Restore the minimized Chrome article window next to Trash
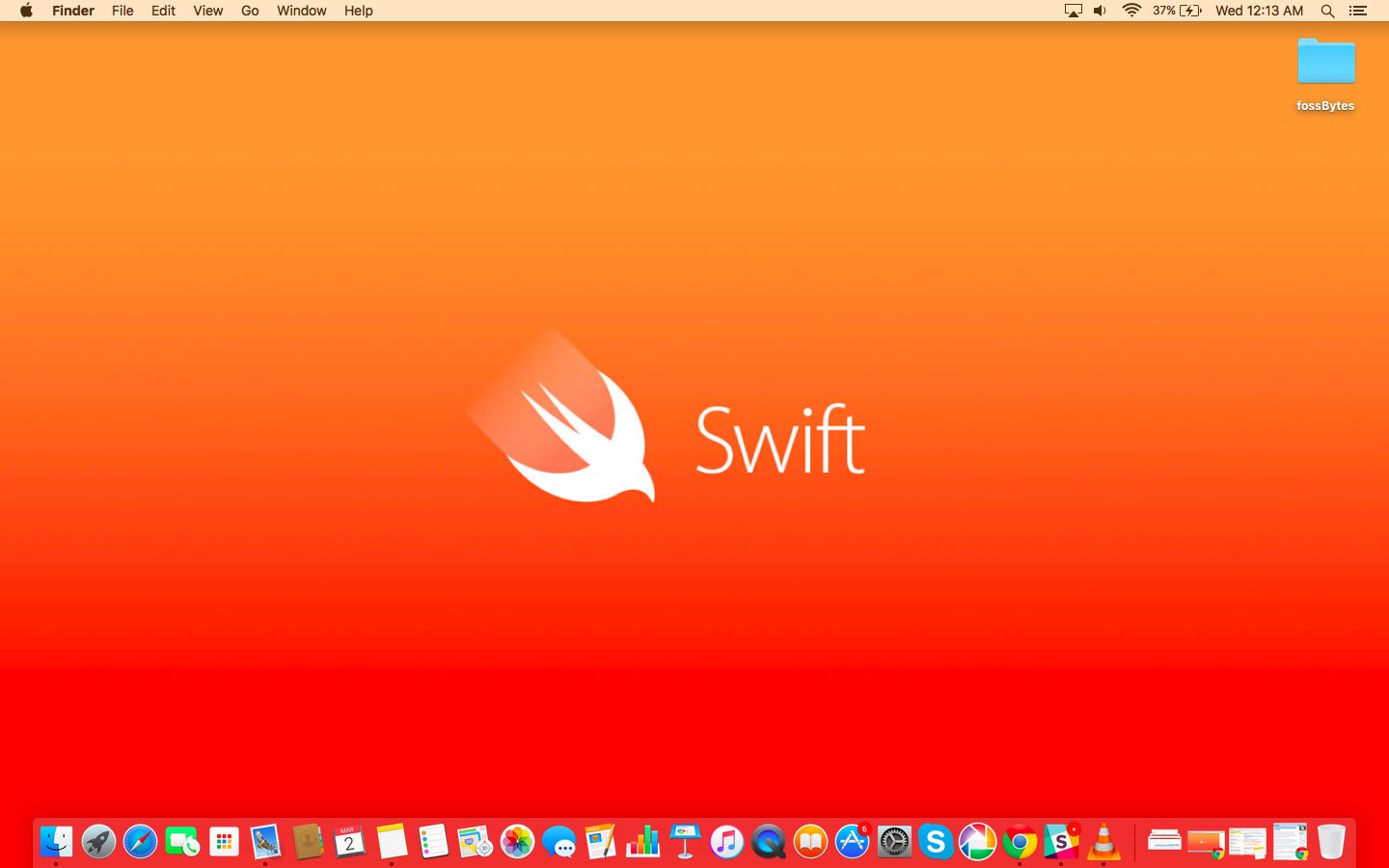Screen dimensions: 1389x868 point(1290,842)
